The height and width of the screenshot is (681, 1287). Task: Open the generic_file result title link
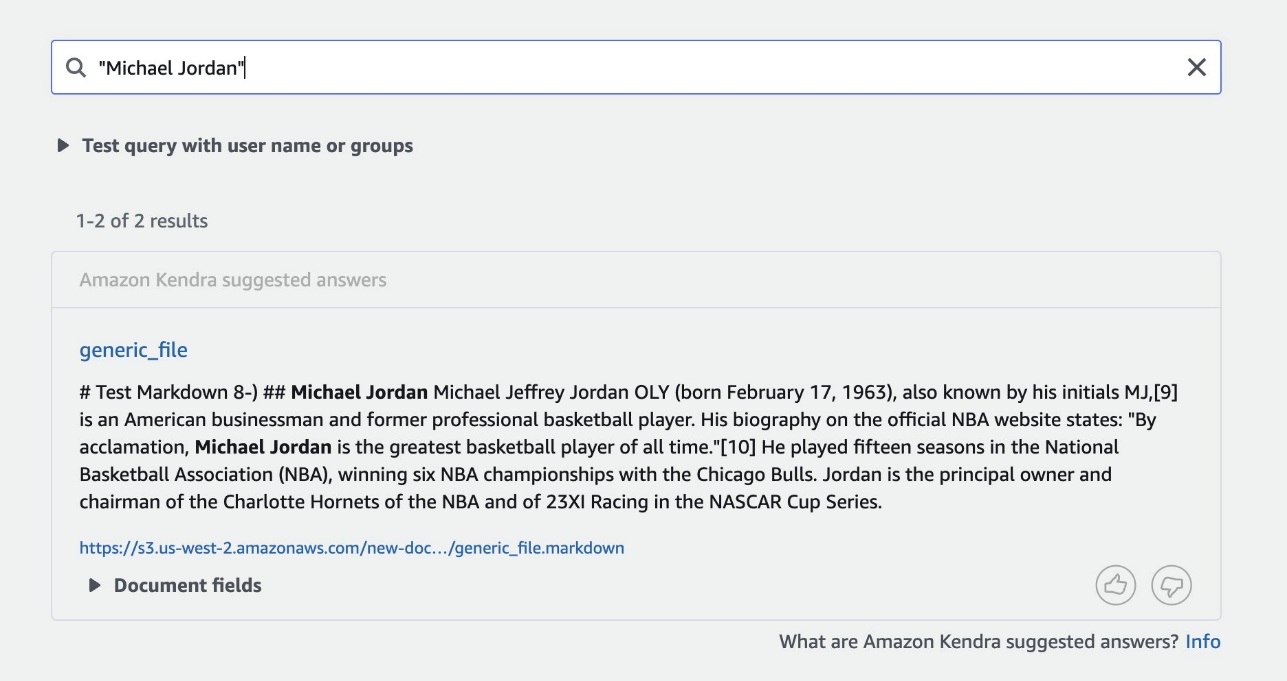tap(134, 350)
